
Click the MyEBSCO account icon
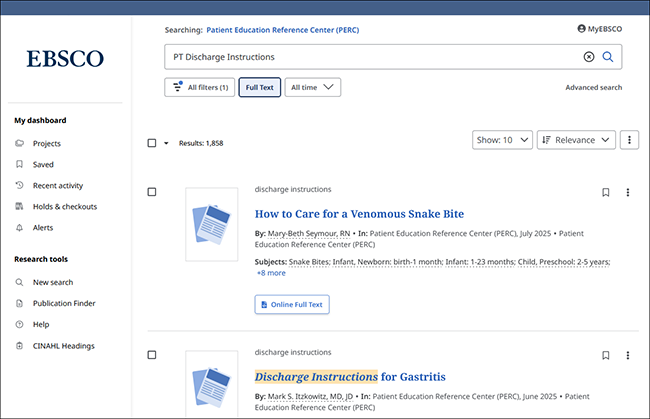(581, 29)
